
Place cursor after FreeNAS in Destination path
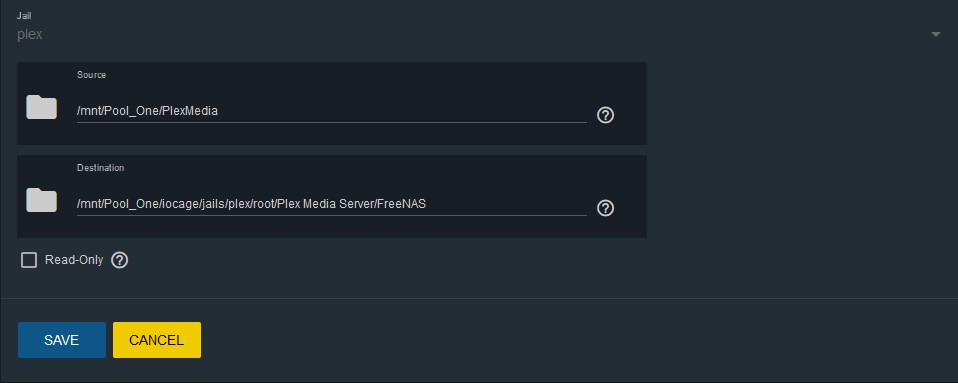pos(427,205)
